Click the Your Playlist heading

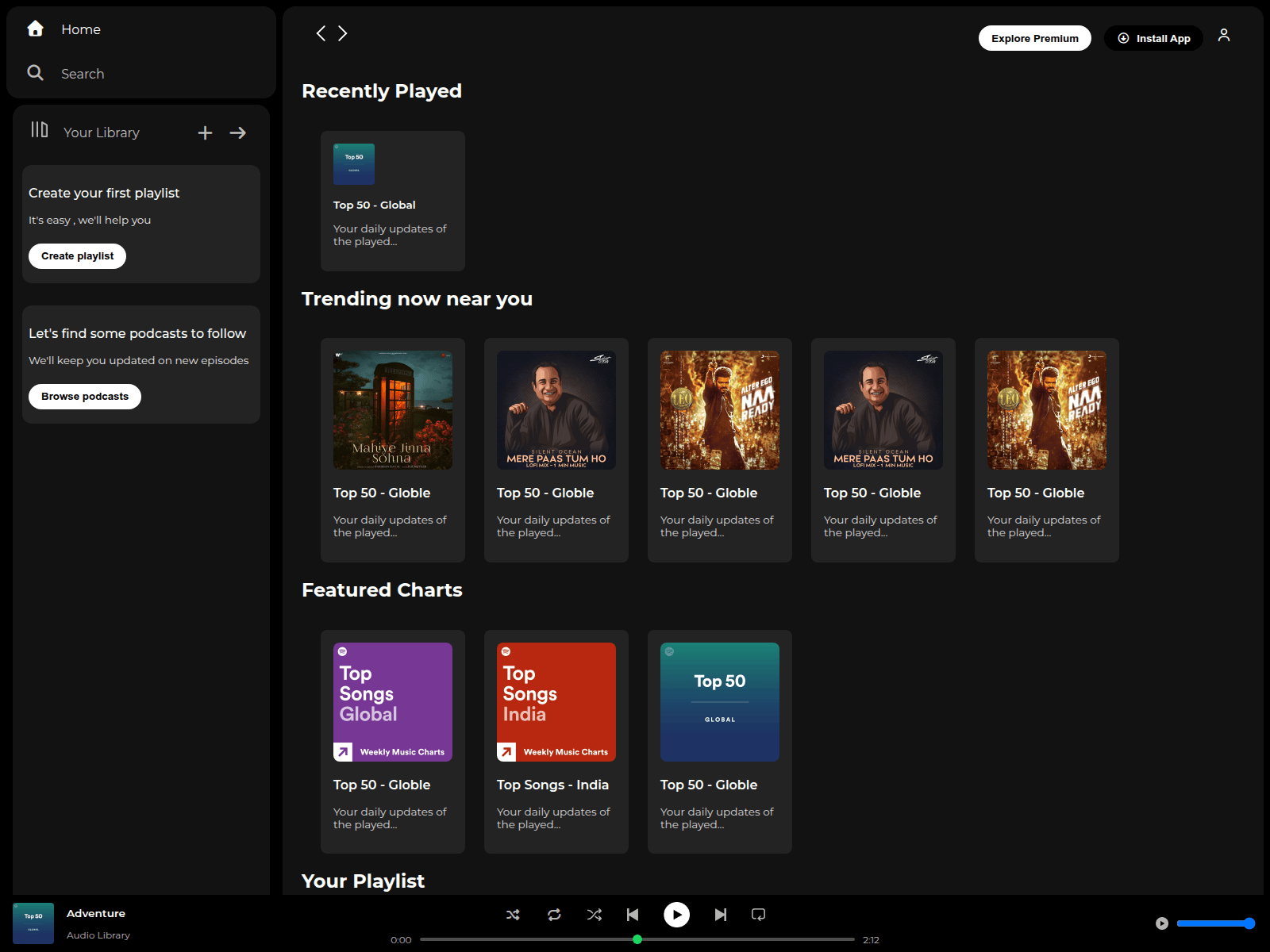[x=363, y=881]
